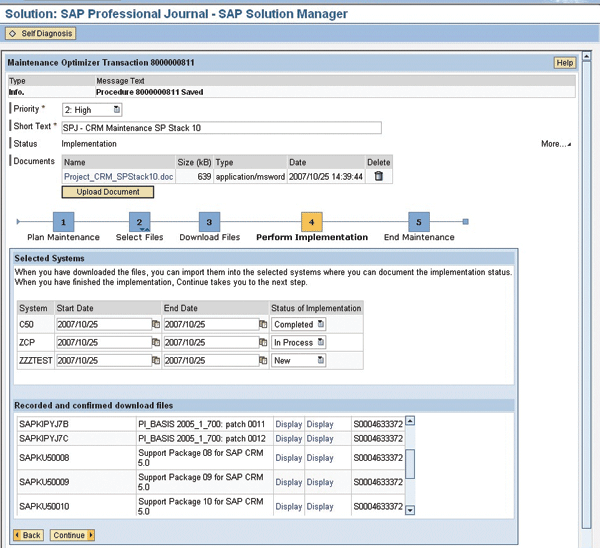Open Help for Maintenance Optimizer

564,63
